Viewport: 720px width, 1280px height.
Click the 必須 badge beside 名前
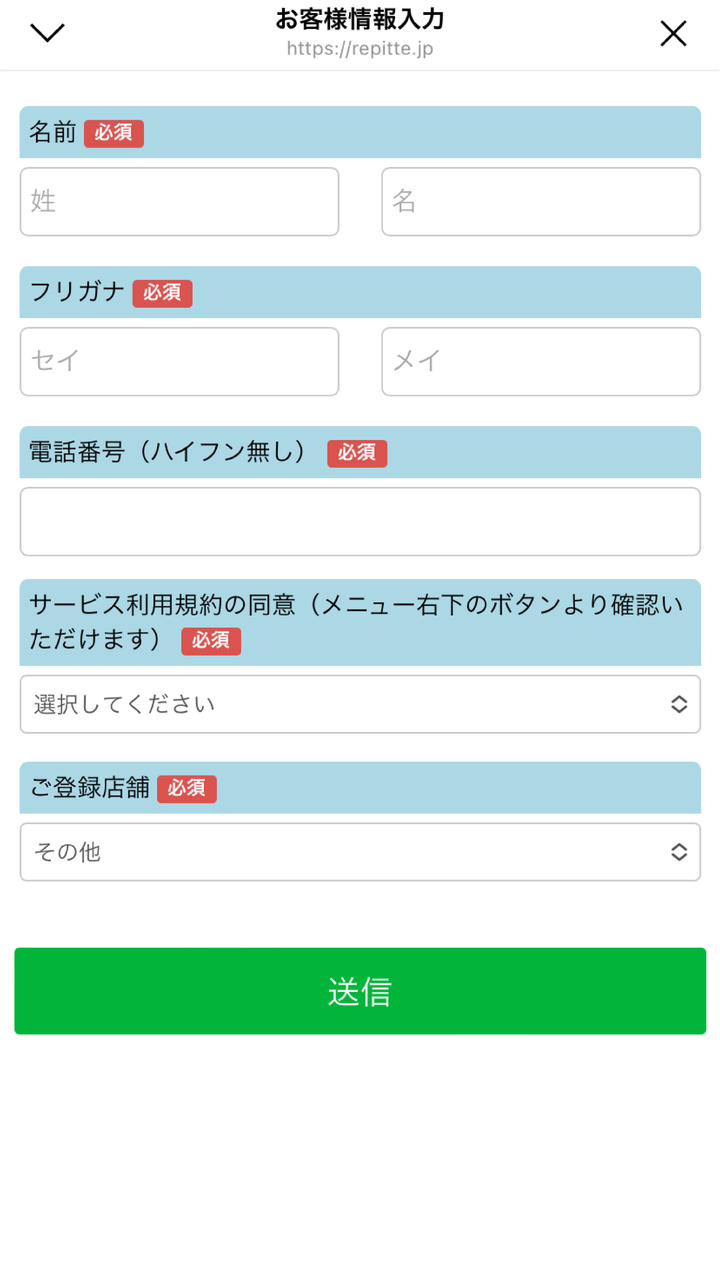[x=114, y=134]
